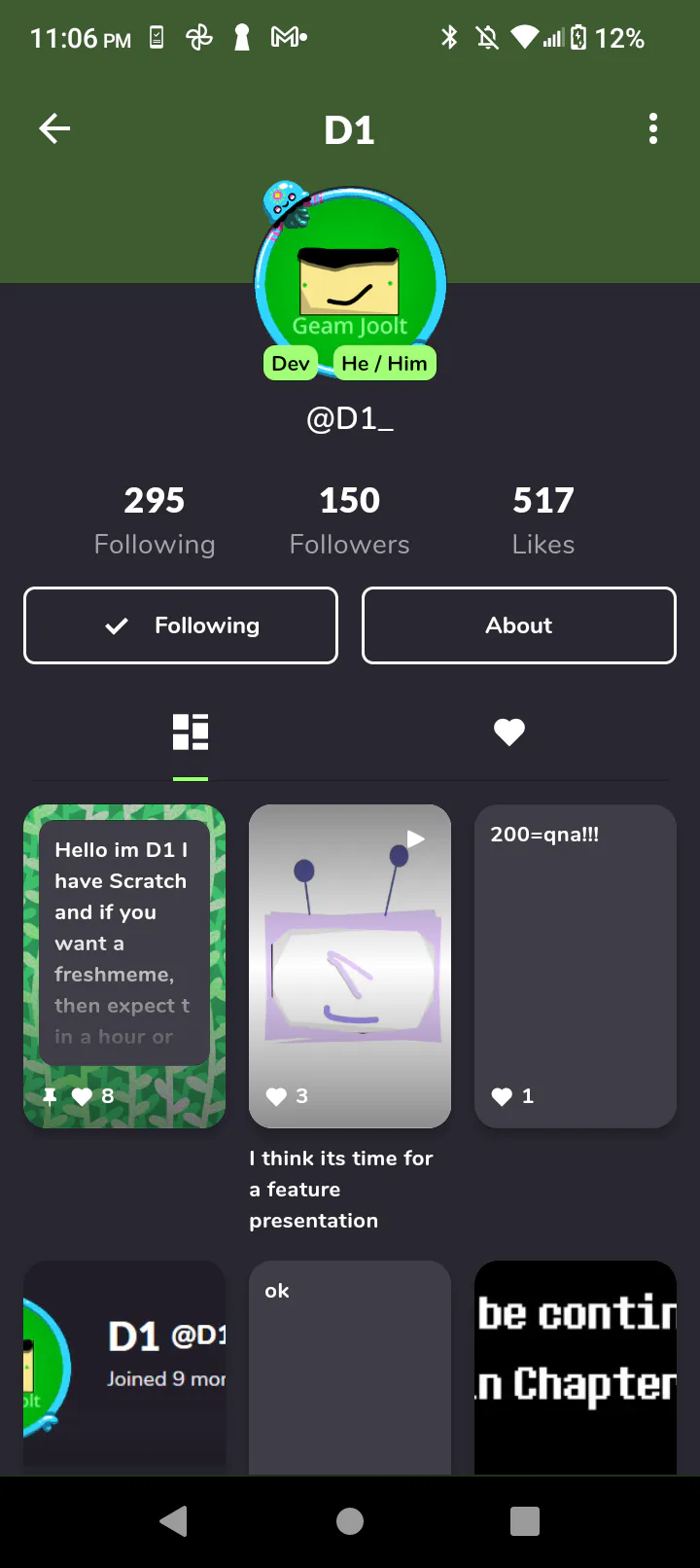Open the three-dot overflow menu
Viewport: 700px width, 1568px height.
tap(653, 128)
